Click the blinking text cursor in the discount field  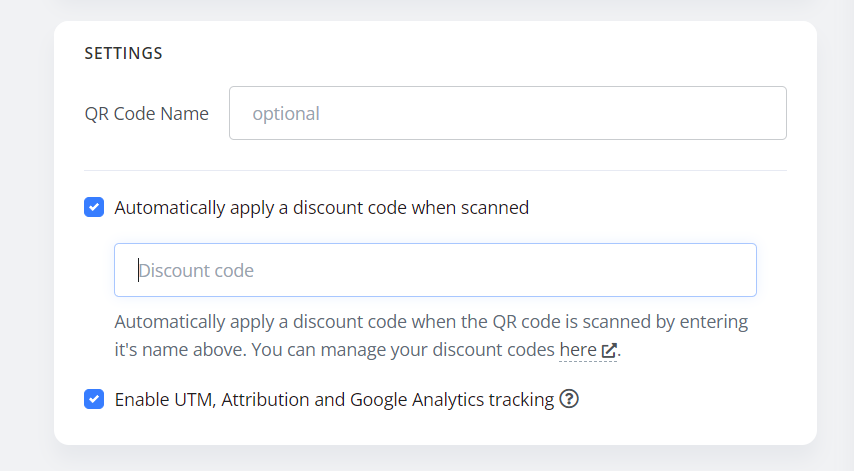click(138, 270)
